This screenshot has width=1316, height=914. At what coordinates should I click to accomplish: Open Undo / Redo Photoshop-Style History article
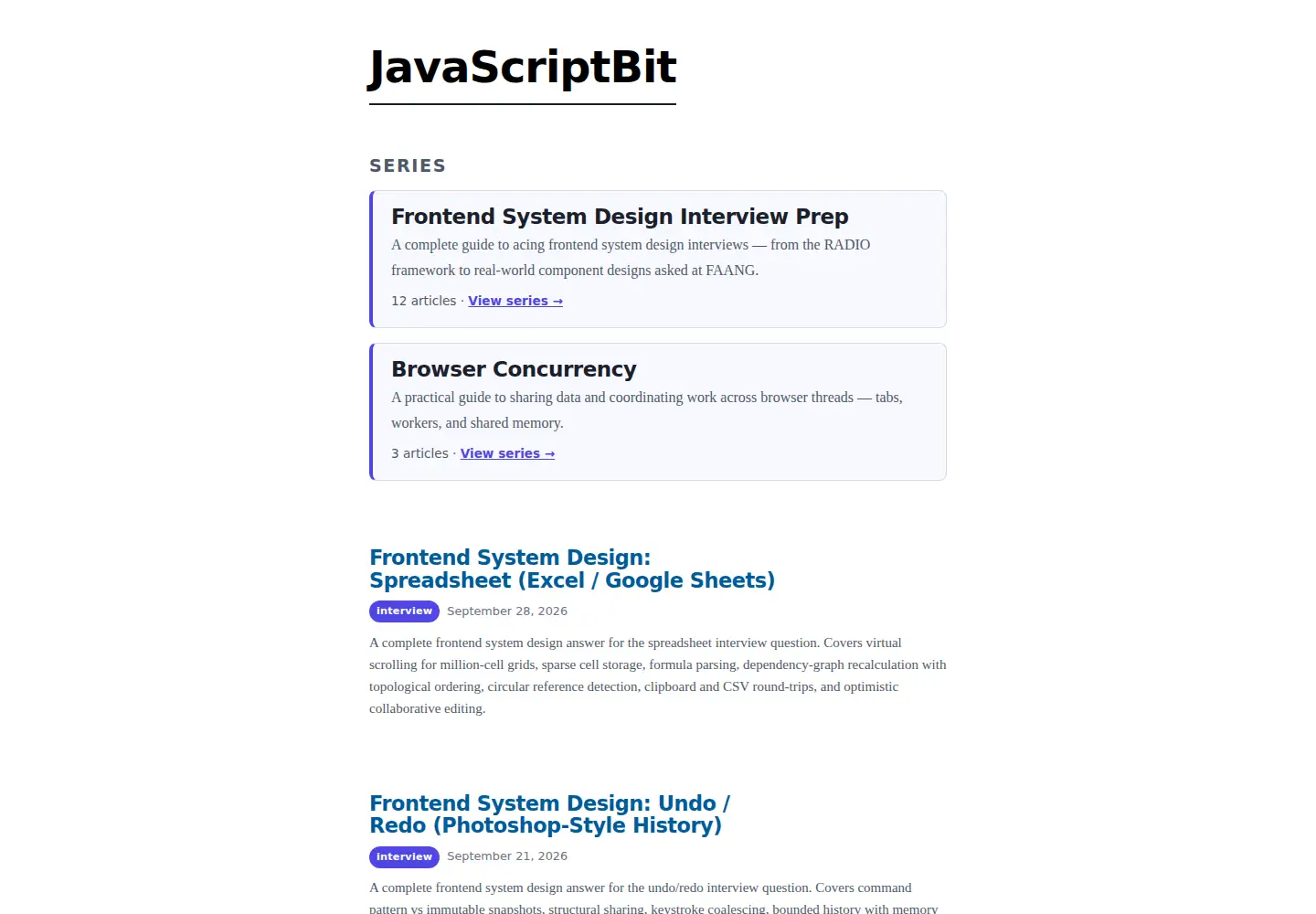[x=549, y=814]
